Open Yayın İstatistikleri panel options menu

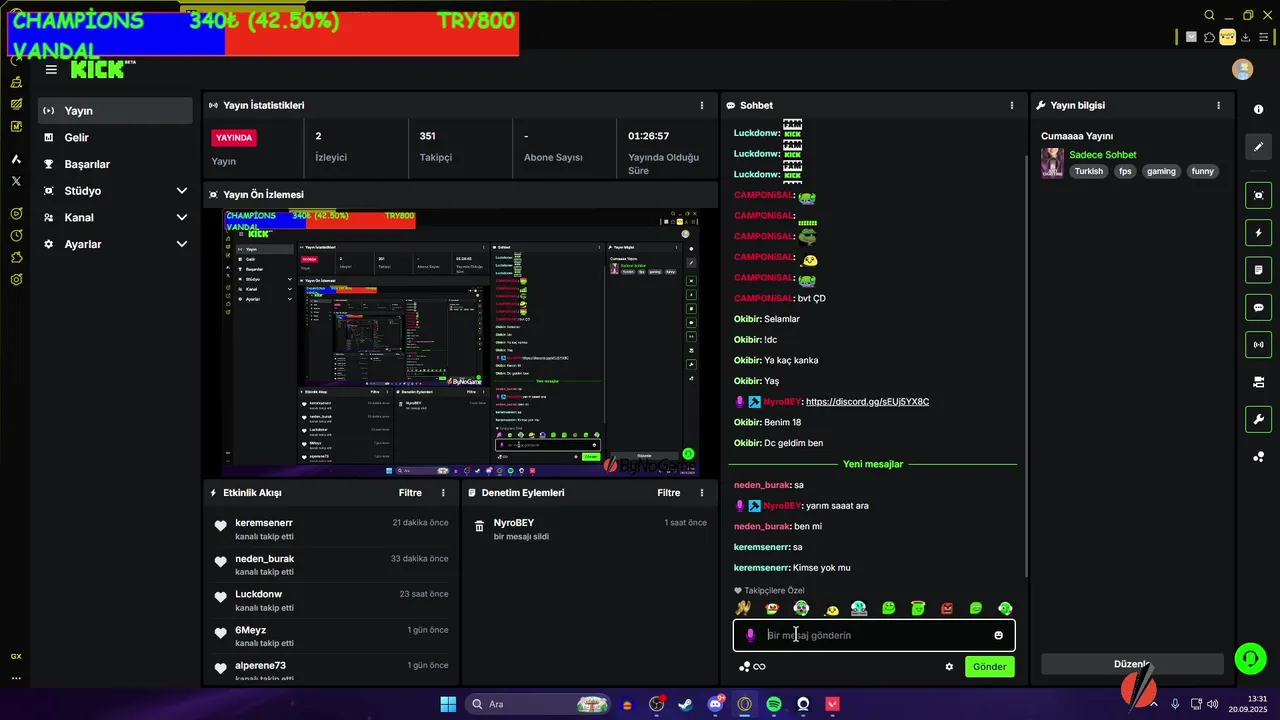(x=702, y=105)
